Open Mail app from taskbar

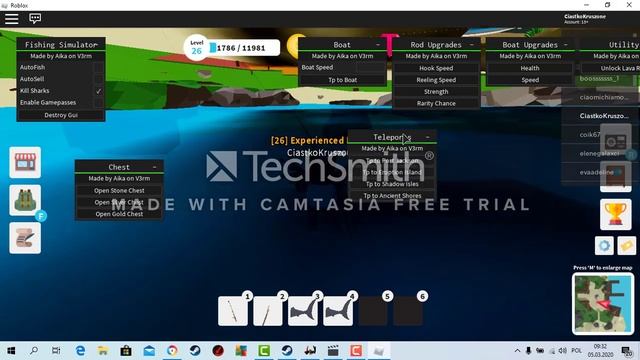(x=149, y=351)
